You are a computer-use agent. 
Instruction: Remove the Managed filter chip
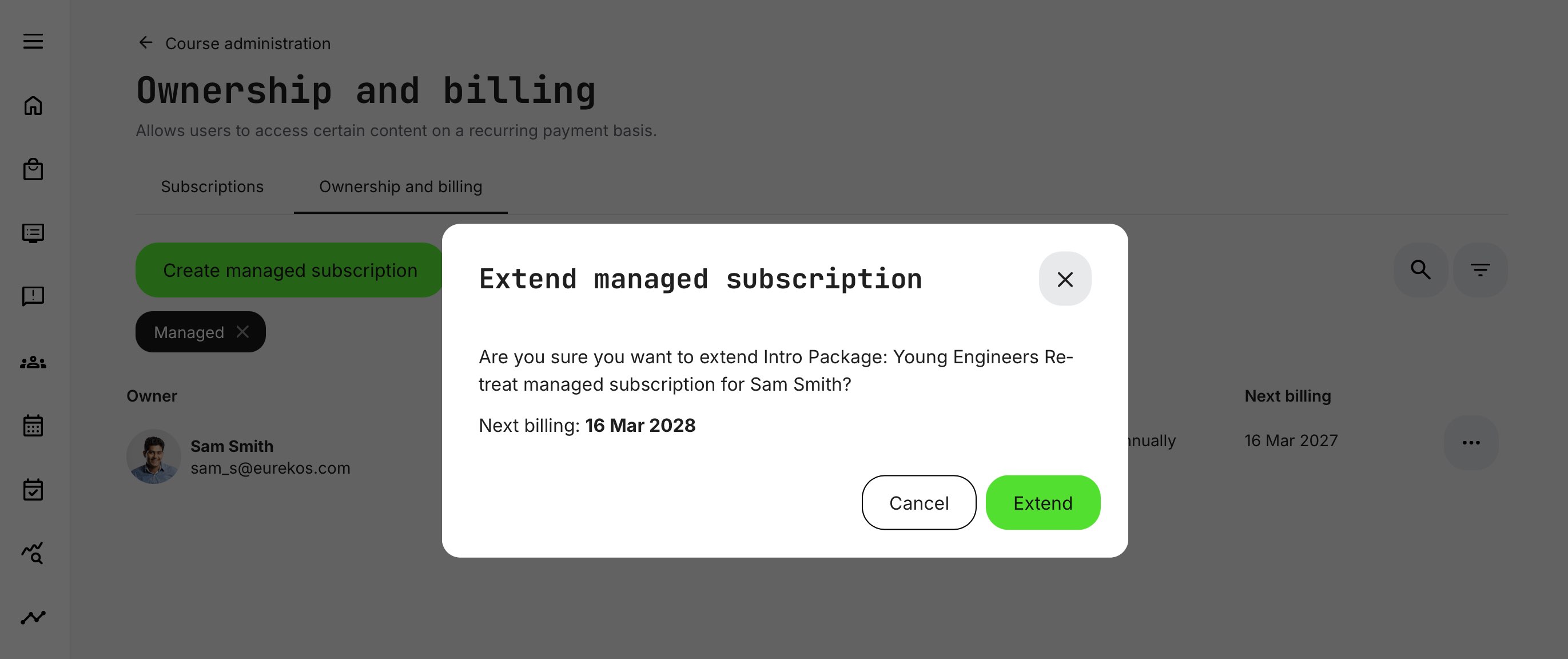[x=243, y=332]
